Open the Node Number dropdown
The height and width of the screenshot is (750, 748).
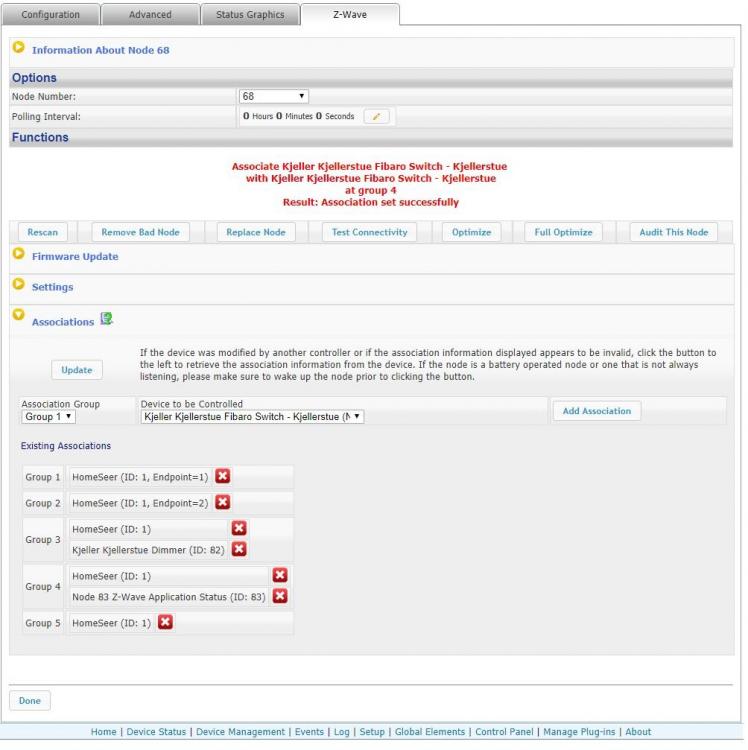[x=273, y=97]
